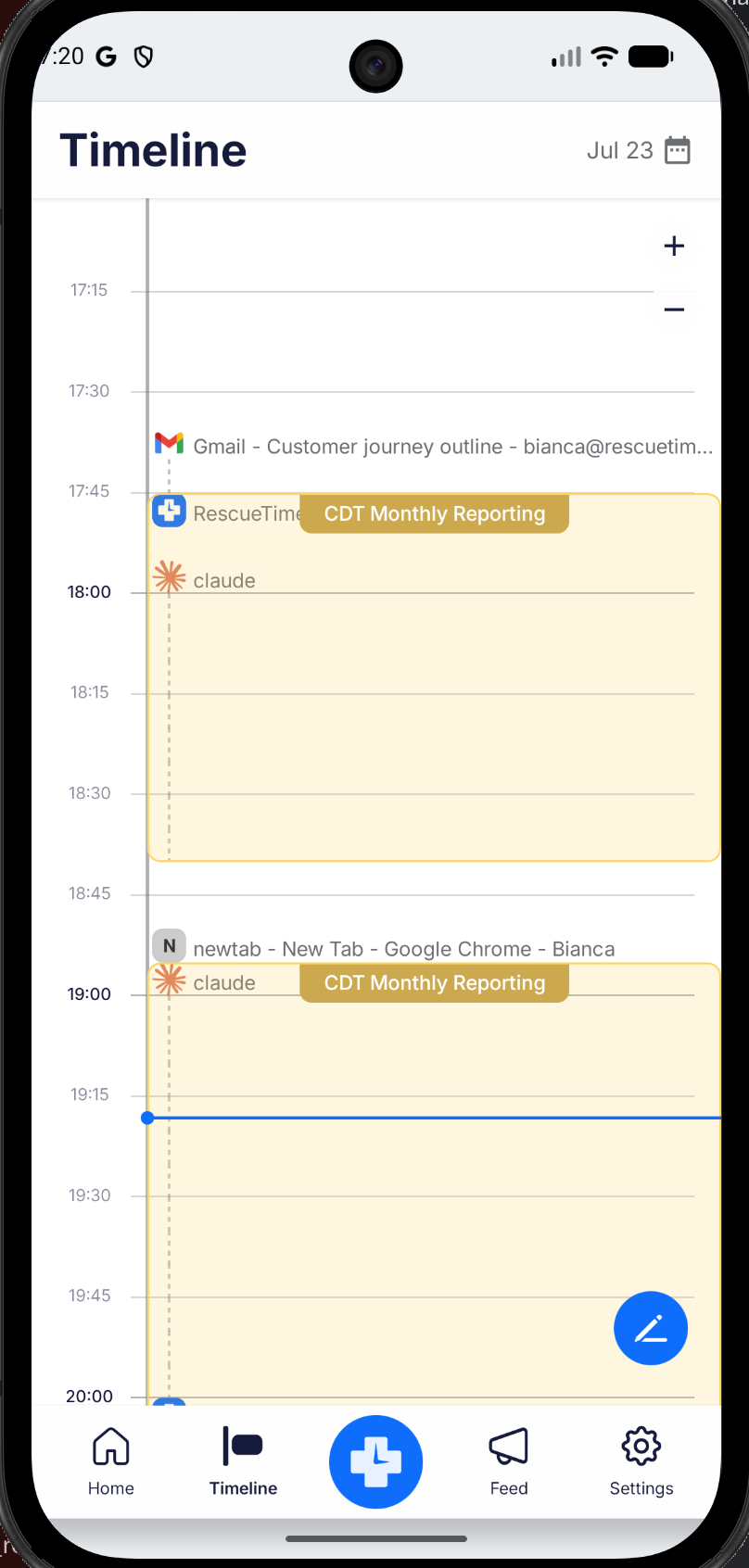Image resolution: width=749 pixels, height=1568 pixels.
Task: Switch to the Feed tab
Action: (x=509, y=1461)
